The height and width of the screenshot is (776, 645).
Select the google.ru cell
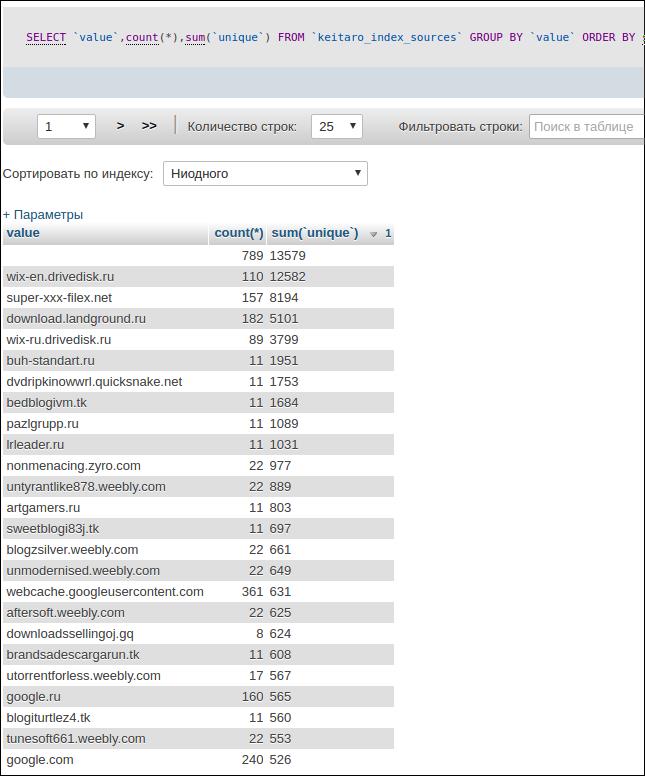pyautogui.click(x=105, y=697)
